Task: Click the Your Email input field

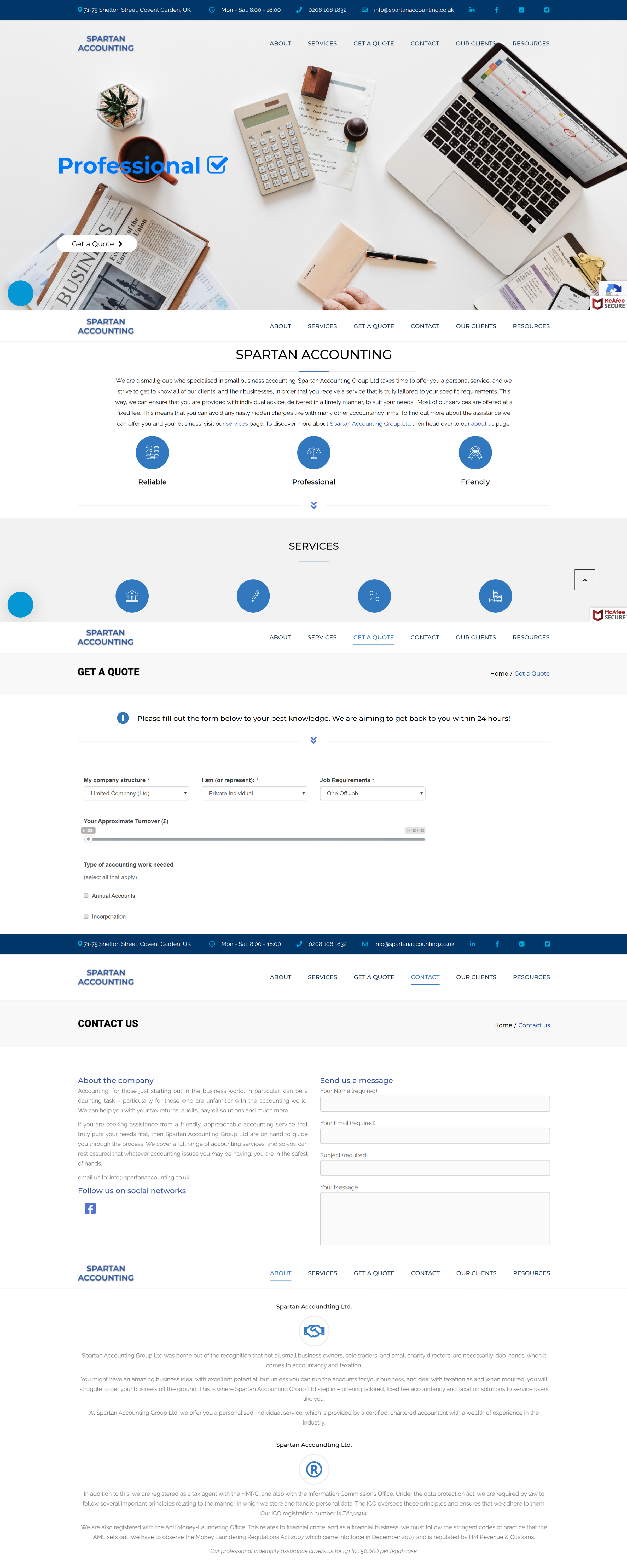Action: click(x=435, y=1136)
